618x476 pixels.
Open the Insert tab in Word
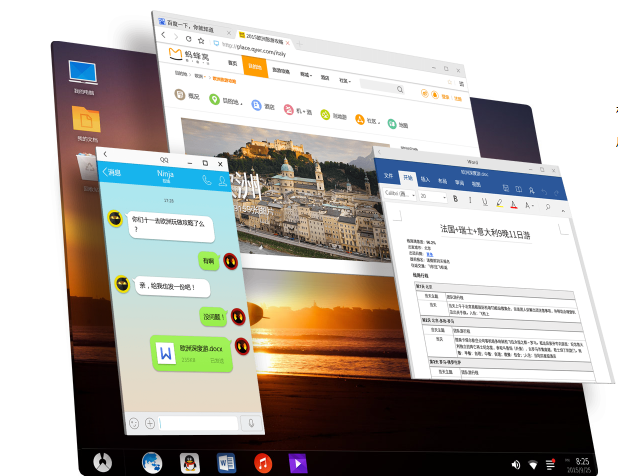(x=425, y=179)
